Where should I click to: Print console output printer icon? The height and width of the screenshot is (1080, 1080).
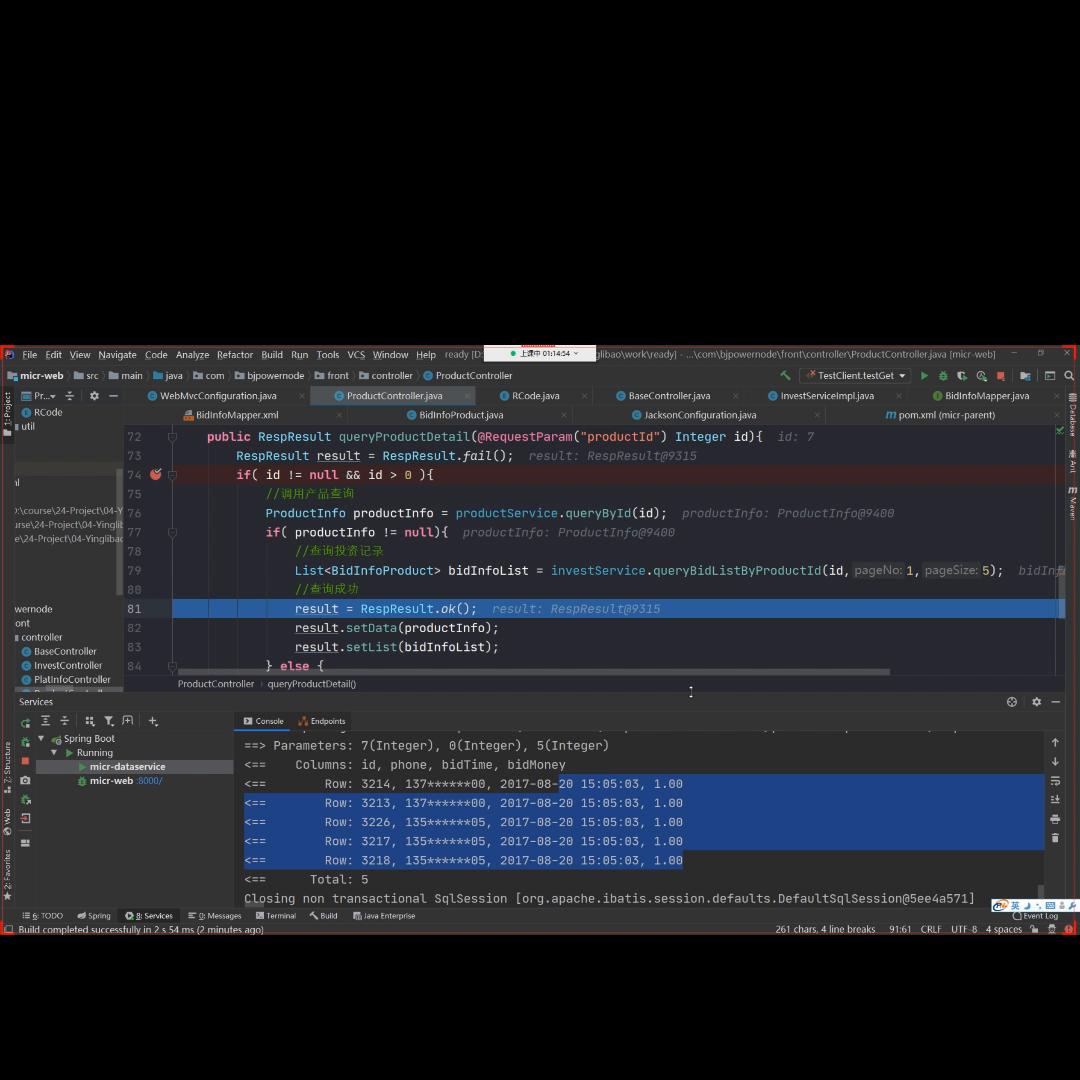(1055, 819)
